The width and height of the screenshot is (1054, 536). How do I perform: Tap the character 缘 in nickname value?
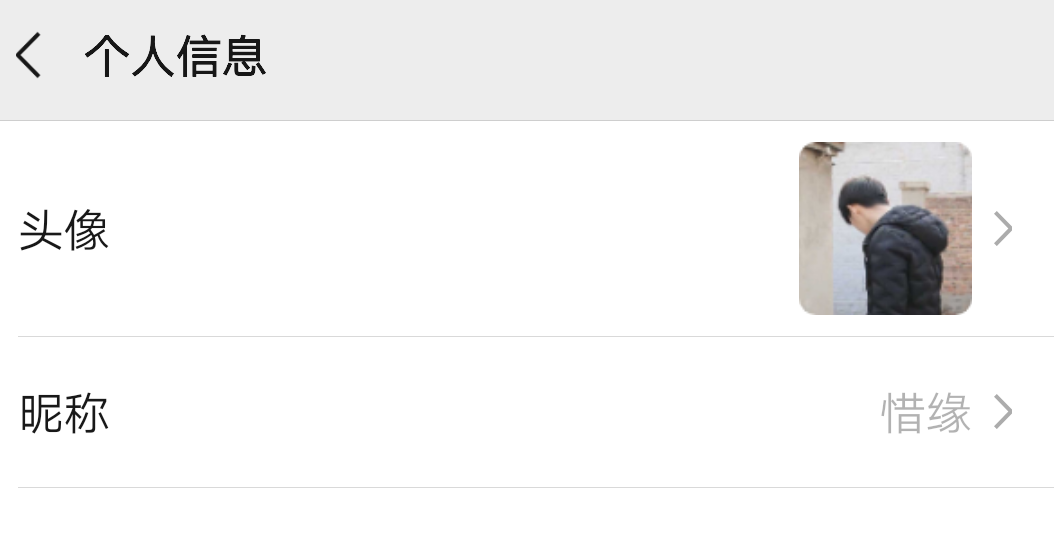pos(948,413)
